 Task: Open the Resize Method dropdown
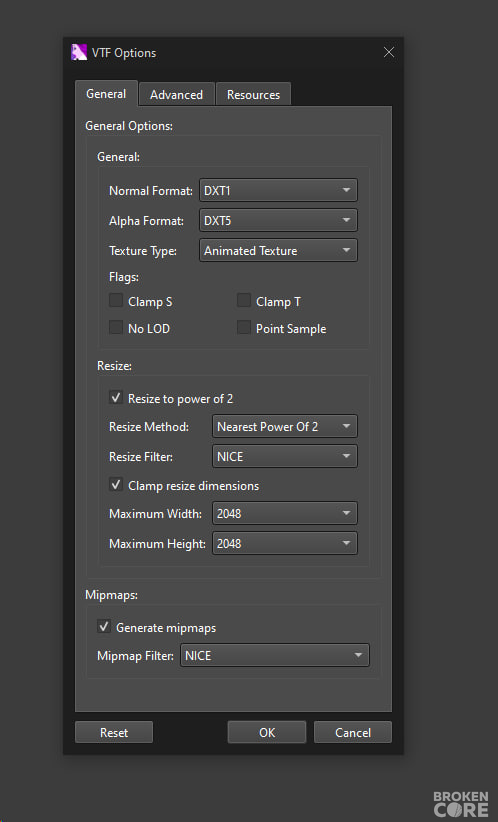tap(285, 426)
